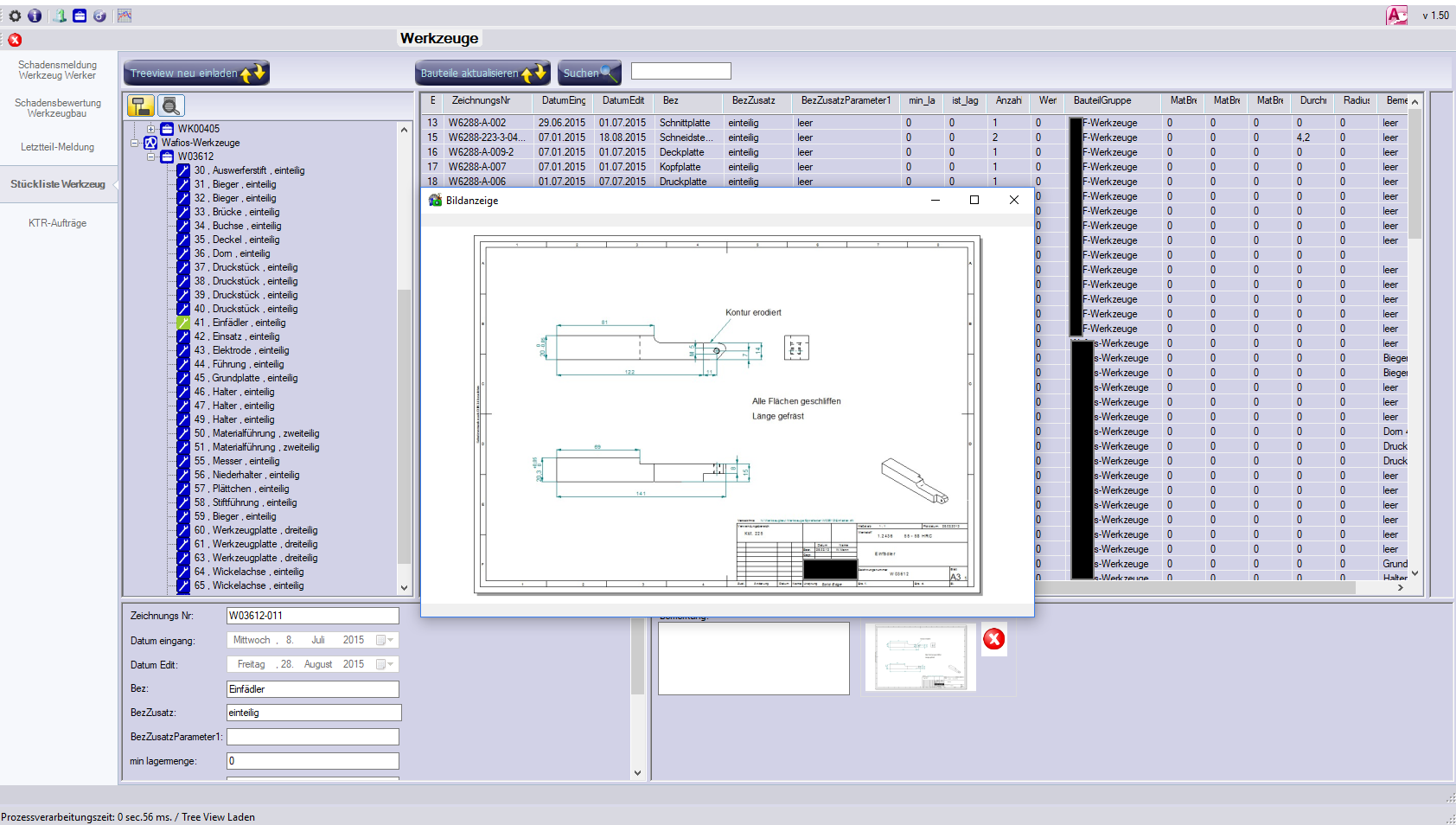Screen dimensions: 1456x825
Task: Maximize the Bildanzeige window
Action: pyautogui.click(x=974, y=200)
